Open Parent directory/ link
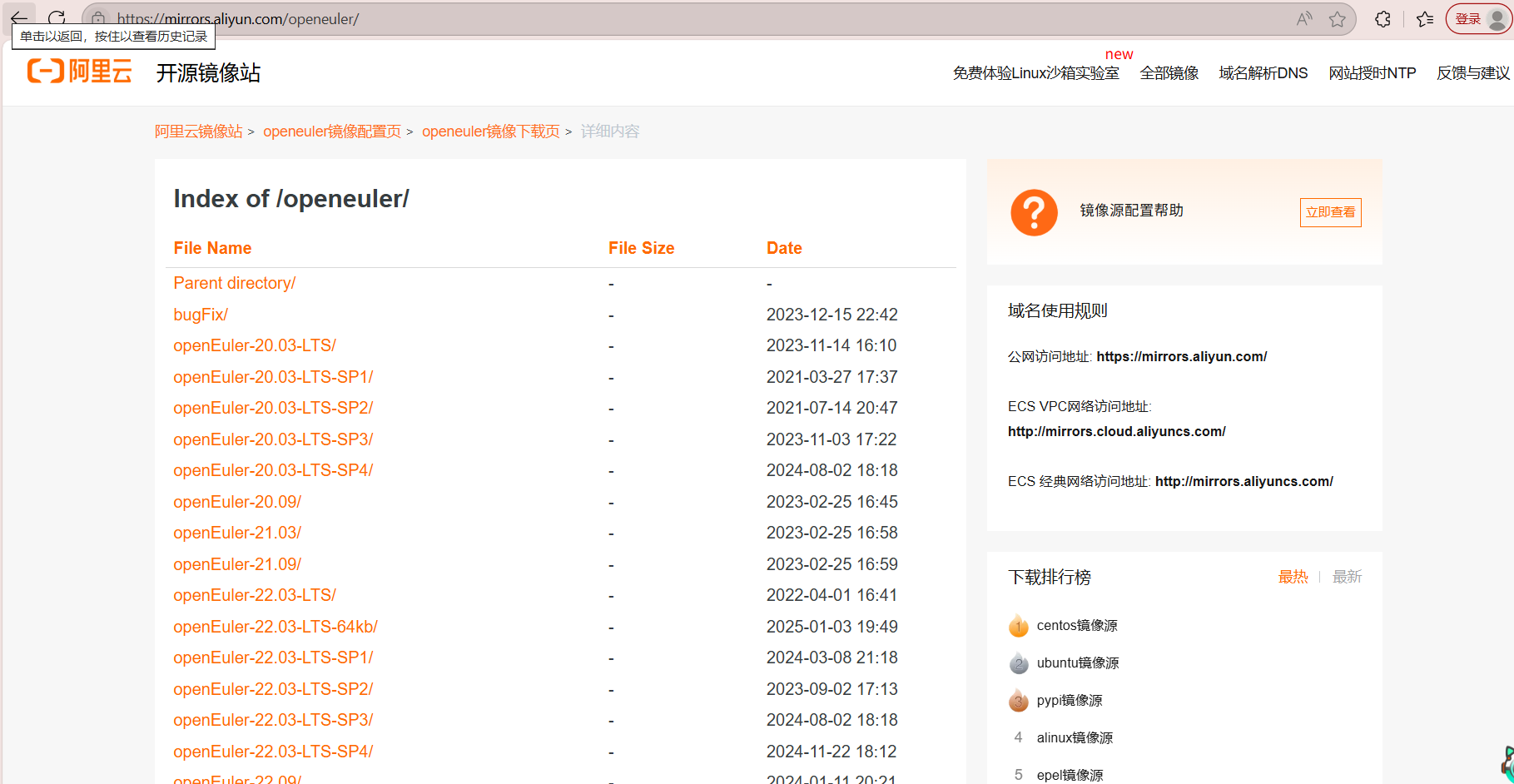 coord(235,283)
